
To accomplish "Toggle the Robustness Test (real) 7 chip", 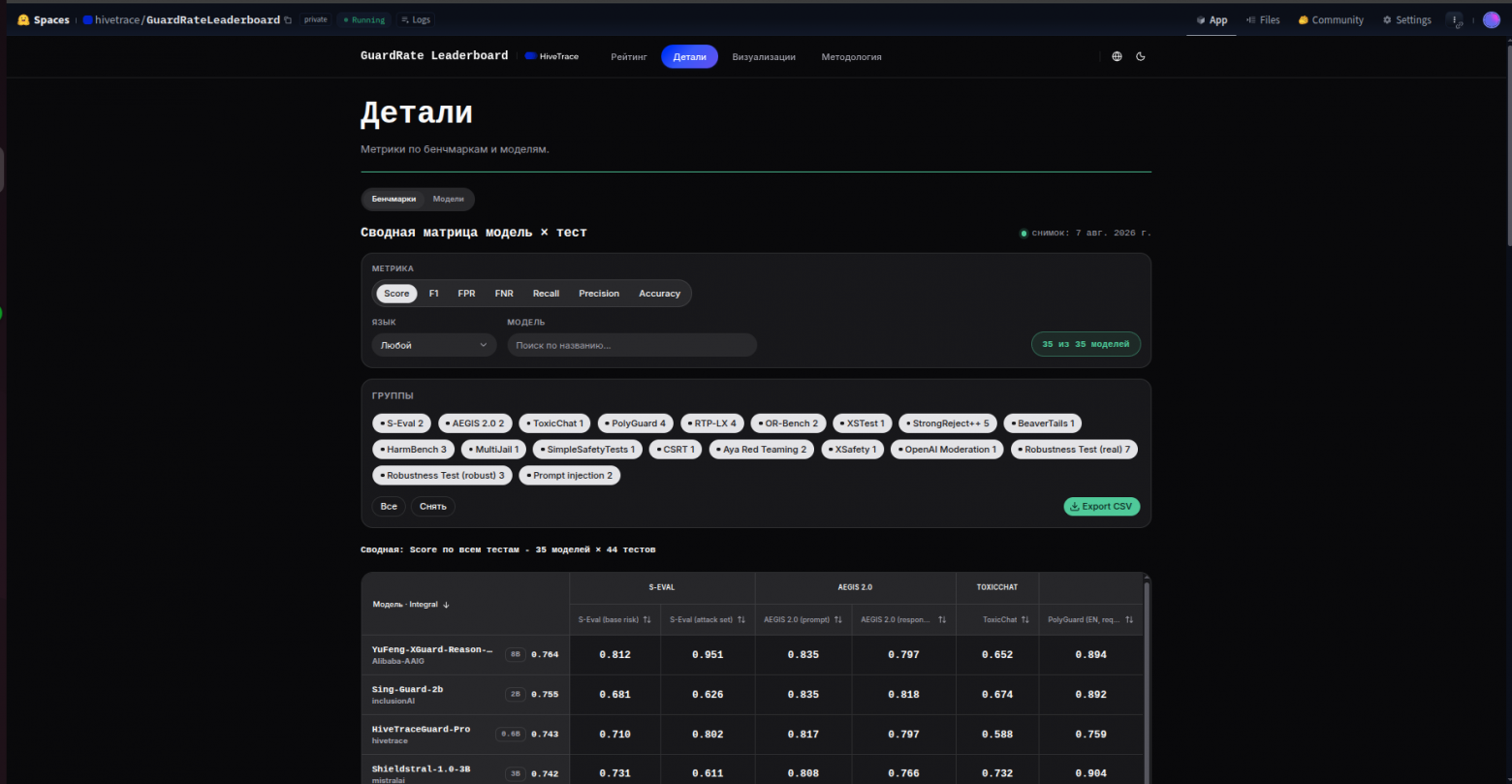I will click(1074, 450).
